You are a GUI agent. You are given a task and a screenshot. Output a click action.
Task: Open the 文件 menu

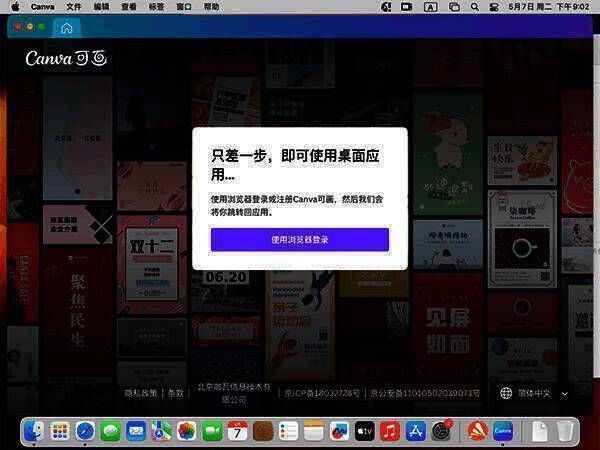pyautogui.click(x=73, y=7)
